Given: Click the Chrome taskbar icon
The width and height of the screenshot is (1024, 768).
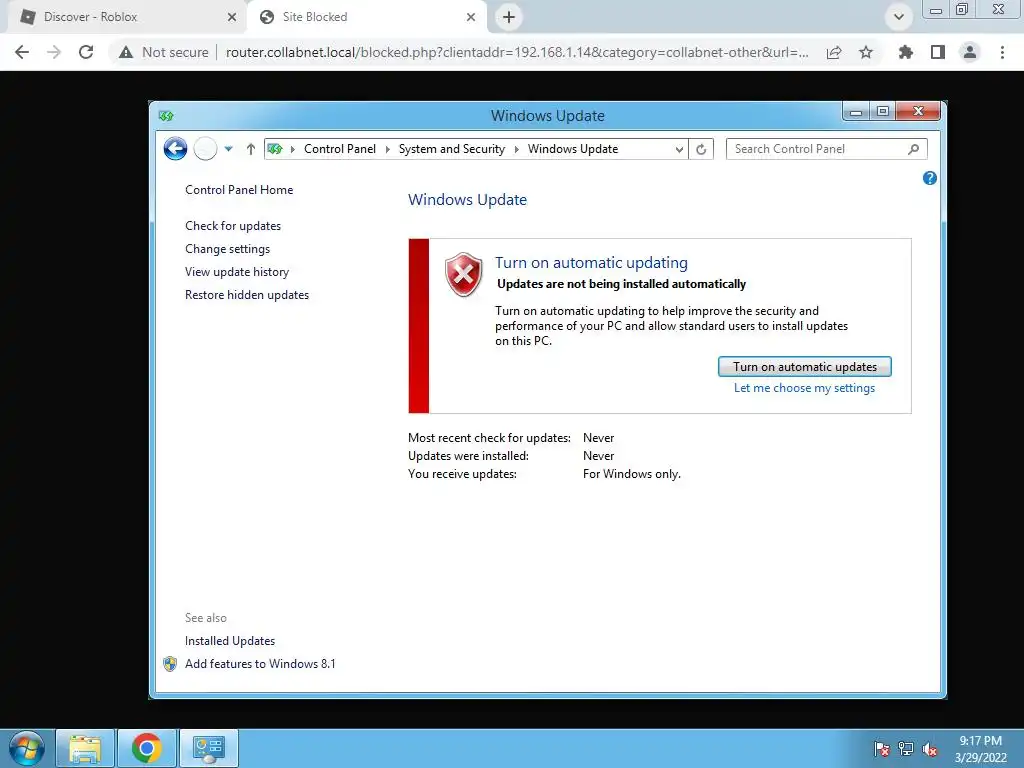Looking at the screenshot, I should [x=146, y=748].
